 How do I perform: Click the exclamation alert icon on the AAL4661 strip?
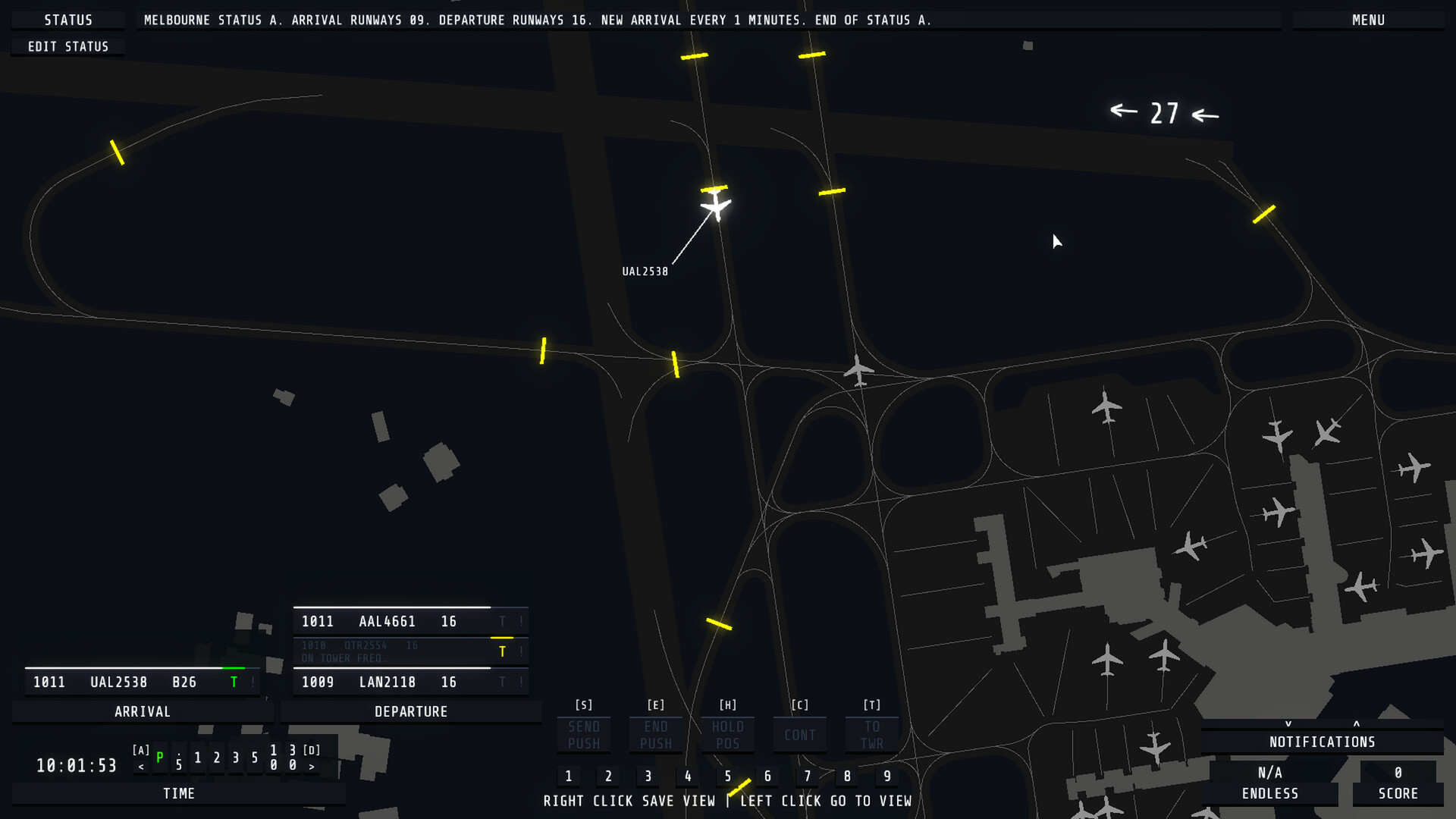[x=522, y=621]
